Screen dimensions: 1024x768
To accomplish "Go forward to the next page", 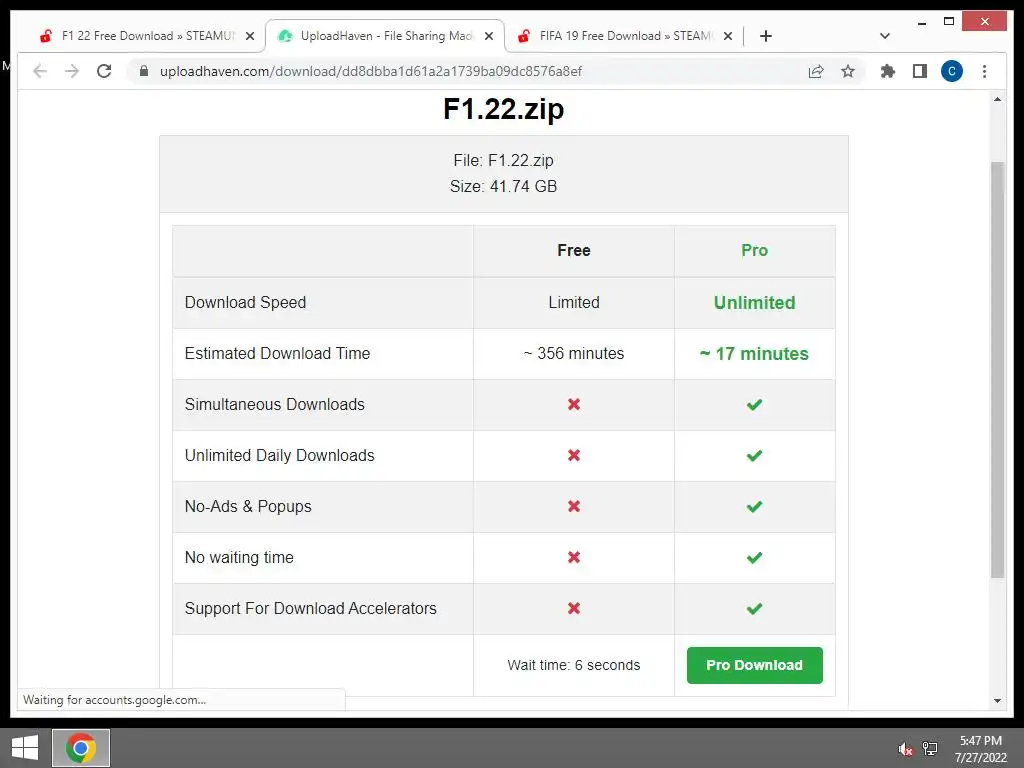I will [72, 71].
